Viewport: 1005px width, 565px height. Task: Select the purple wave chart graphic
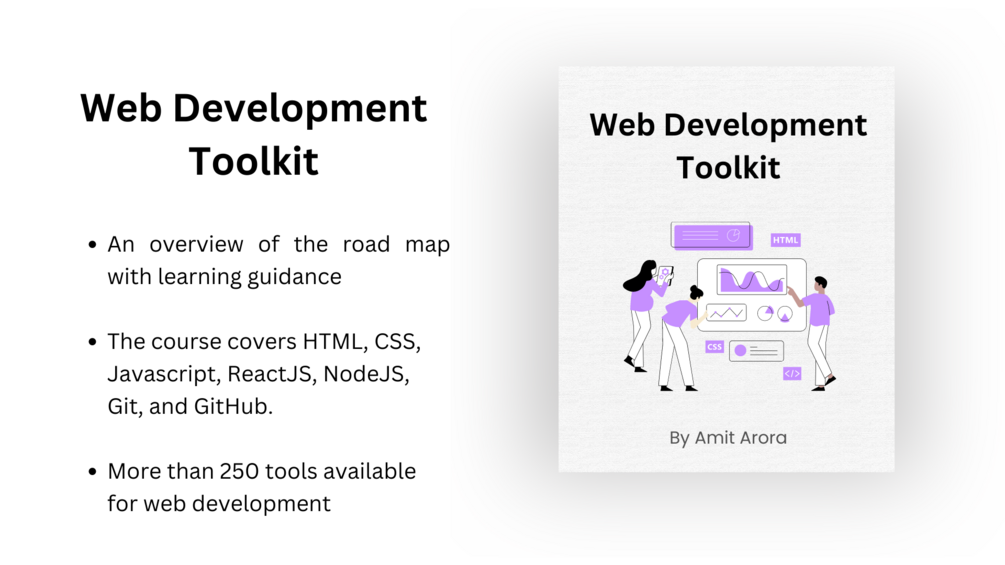[752, 279]
